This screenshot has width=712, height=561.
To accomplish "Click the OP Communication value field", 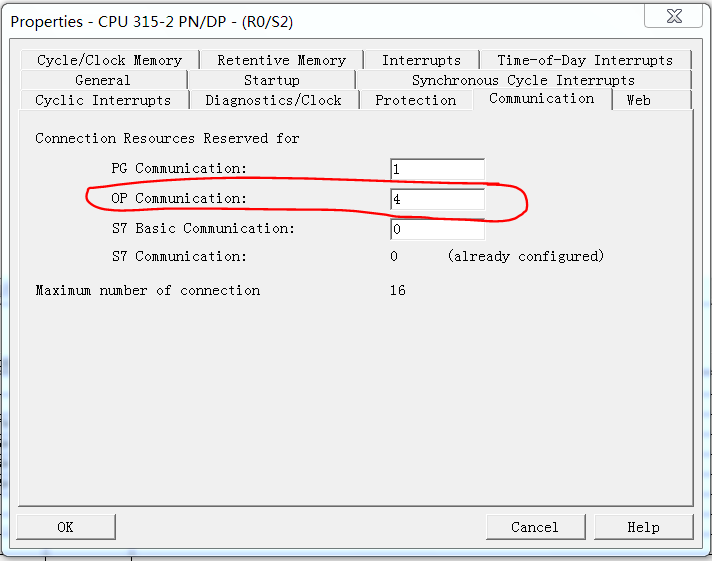I will [437, 200].
